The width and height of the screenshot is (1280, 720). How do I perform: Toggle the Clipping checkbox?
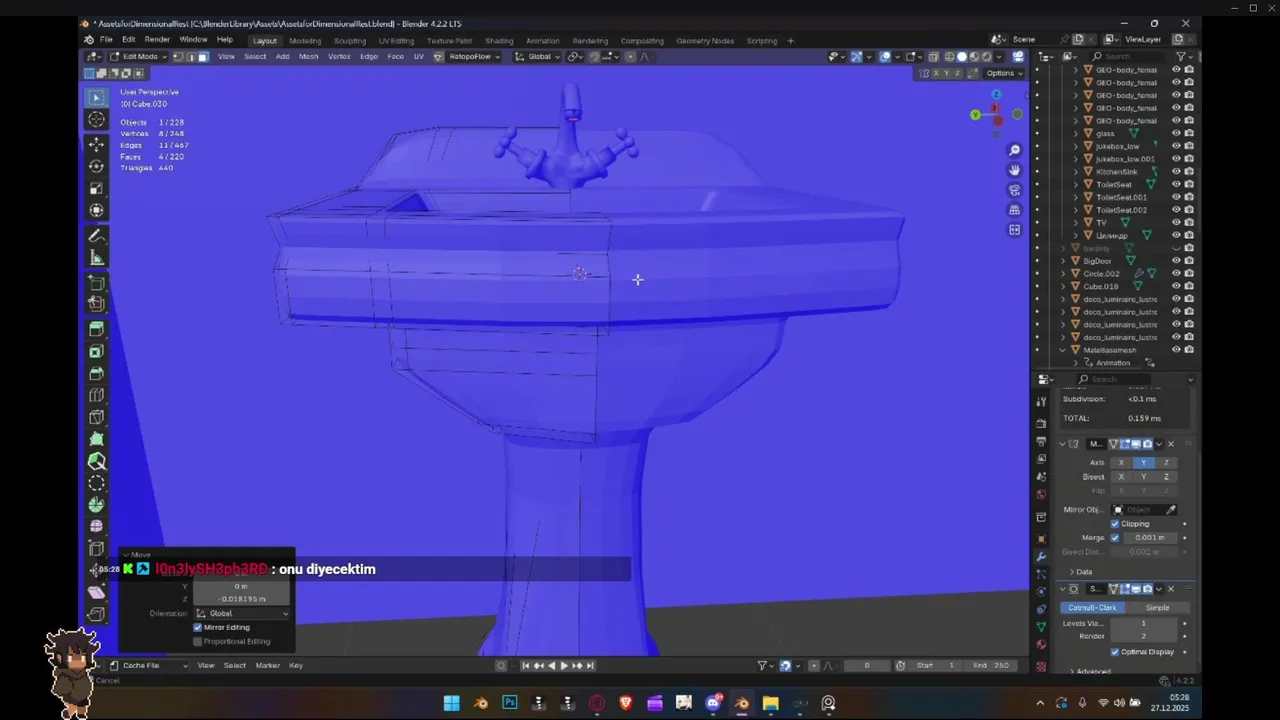tap(1115, 524)
